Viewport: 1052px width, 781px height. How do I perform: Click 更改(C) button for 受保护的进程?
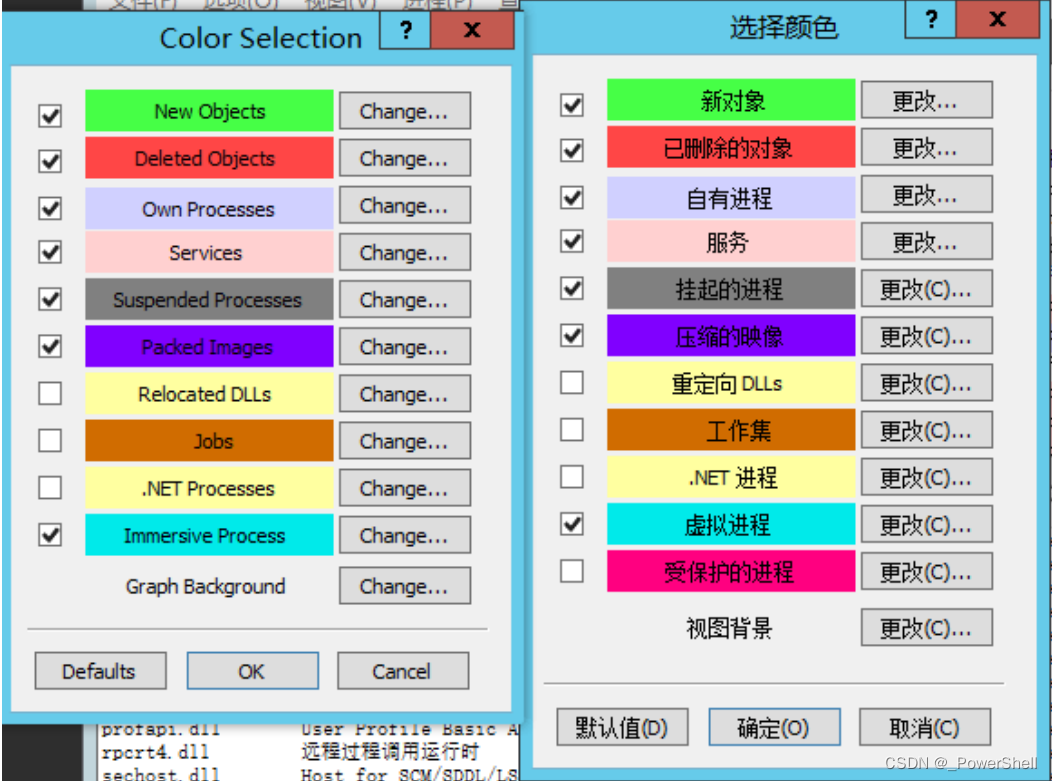[x=927, y=572]
